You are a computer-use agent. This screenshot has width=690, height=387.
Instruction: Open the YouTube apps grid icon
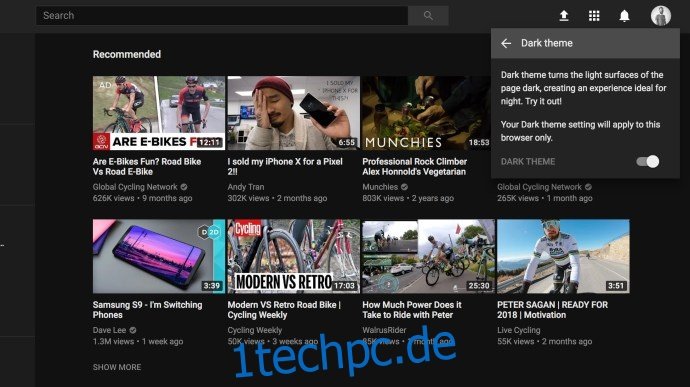[594, 16]
